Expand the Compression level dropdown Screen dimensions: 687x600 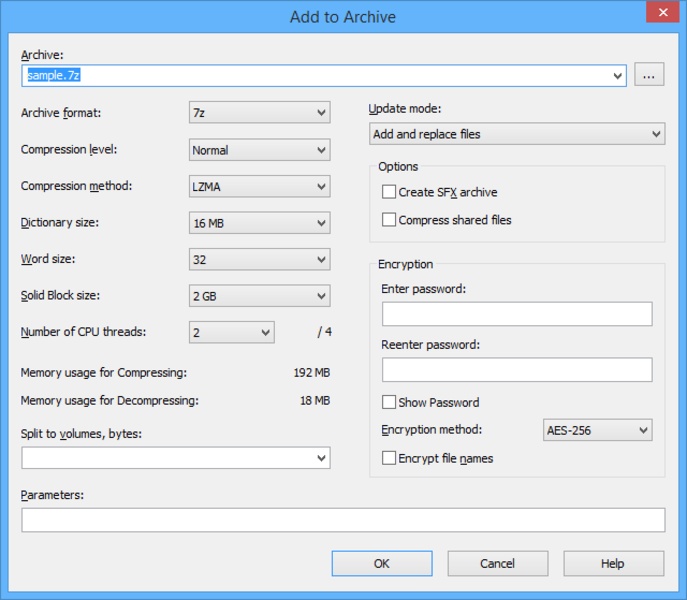[x=259, y=150]
